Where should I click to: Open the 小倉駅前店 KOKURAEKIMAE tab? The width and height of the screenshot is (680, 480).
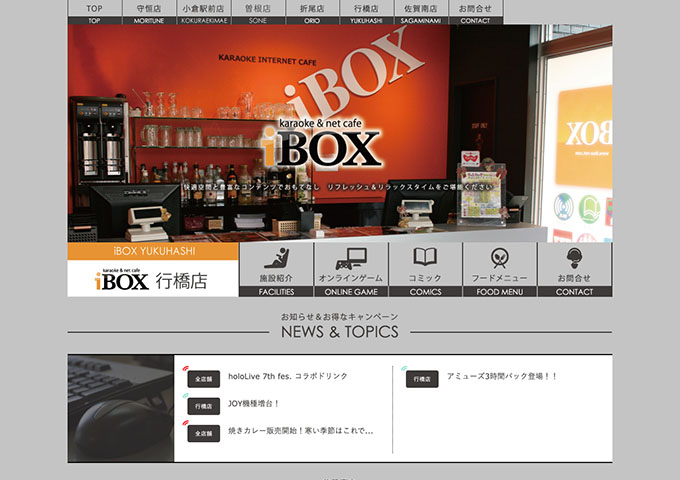tap(204, 12)
